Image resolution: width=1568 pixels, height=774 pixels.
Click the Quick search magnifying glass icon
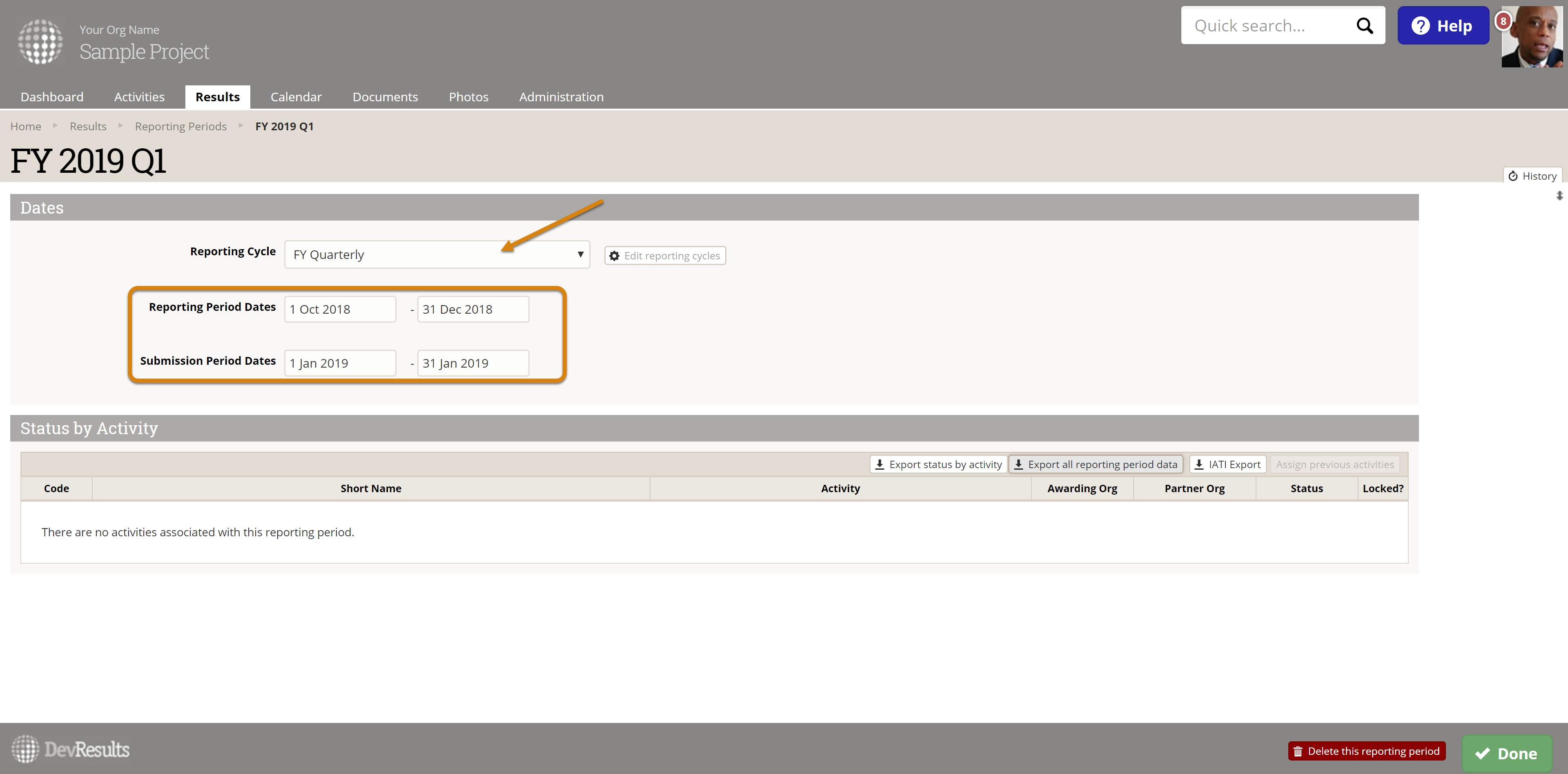click(1365, 26)
